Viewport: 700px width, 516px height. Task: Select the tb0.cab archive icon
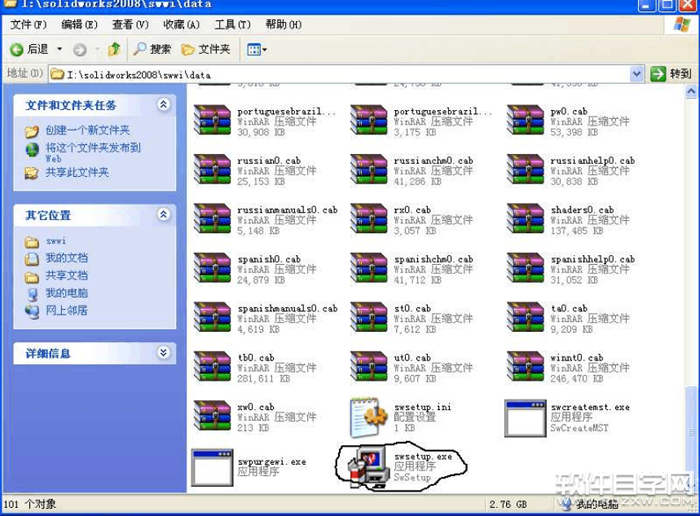212,367
